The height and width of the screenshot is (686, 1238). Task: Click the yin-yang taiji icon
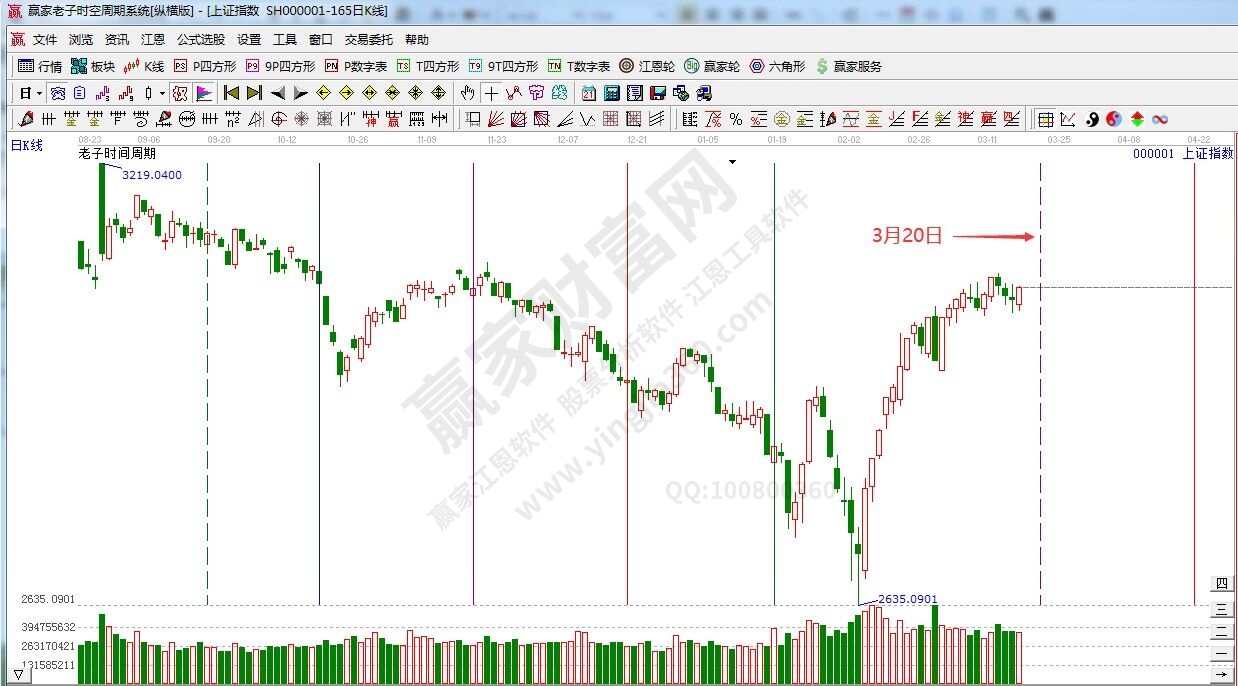[x=1092, y=119]
